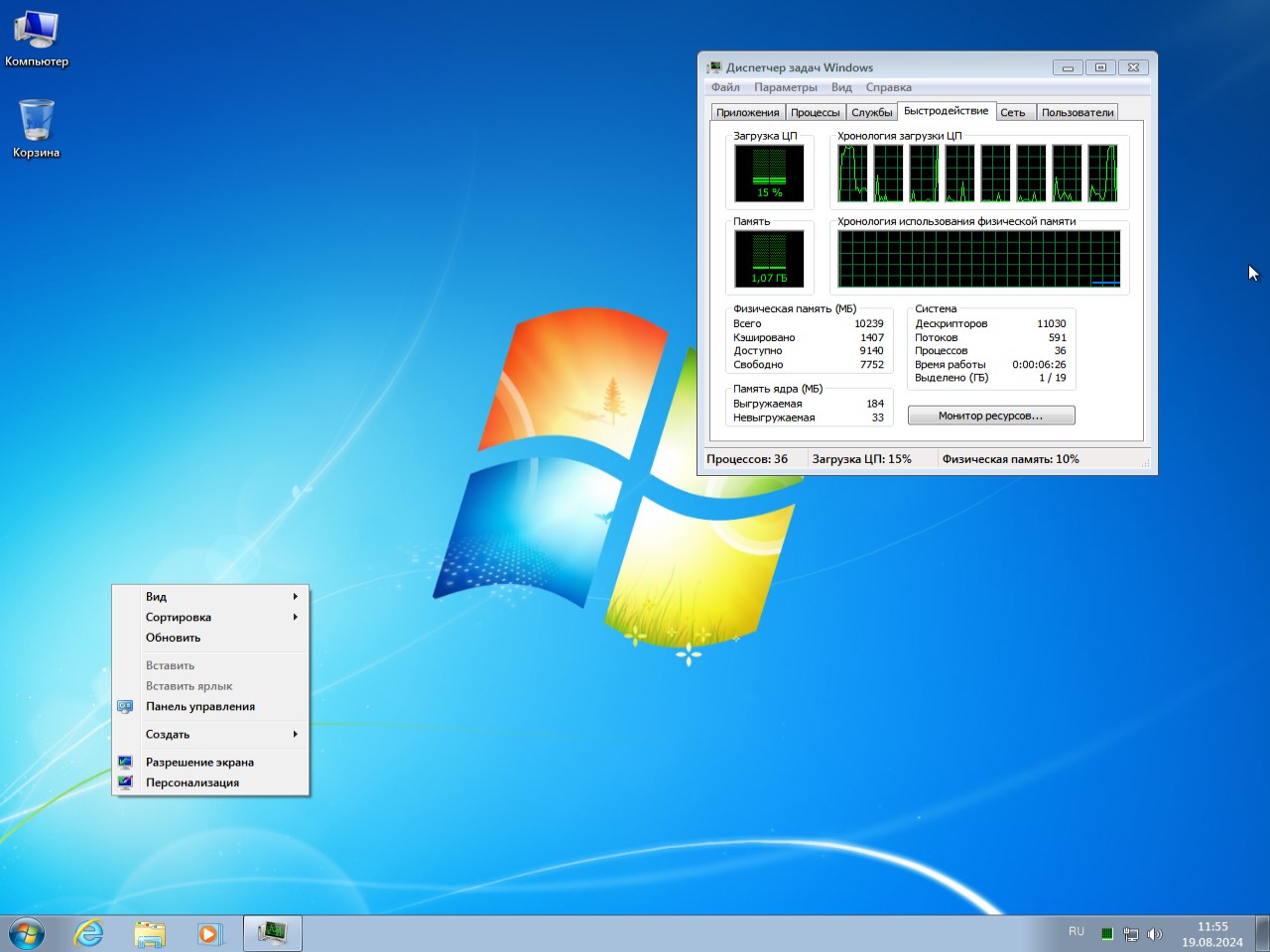This screenshot has width=1270, height=952.
Task: Open Windows Media Player from the taskbar
Action: tap(209, 933)
